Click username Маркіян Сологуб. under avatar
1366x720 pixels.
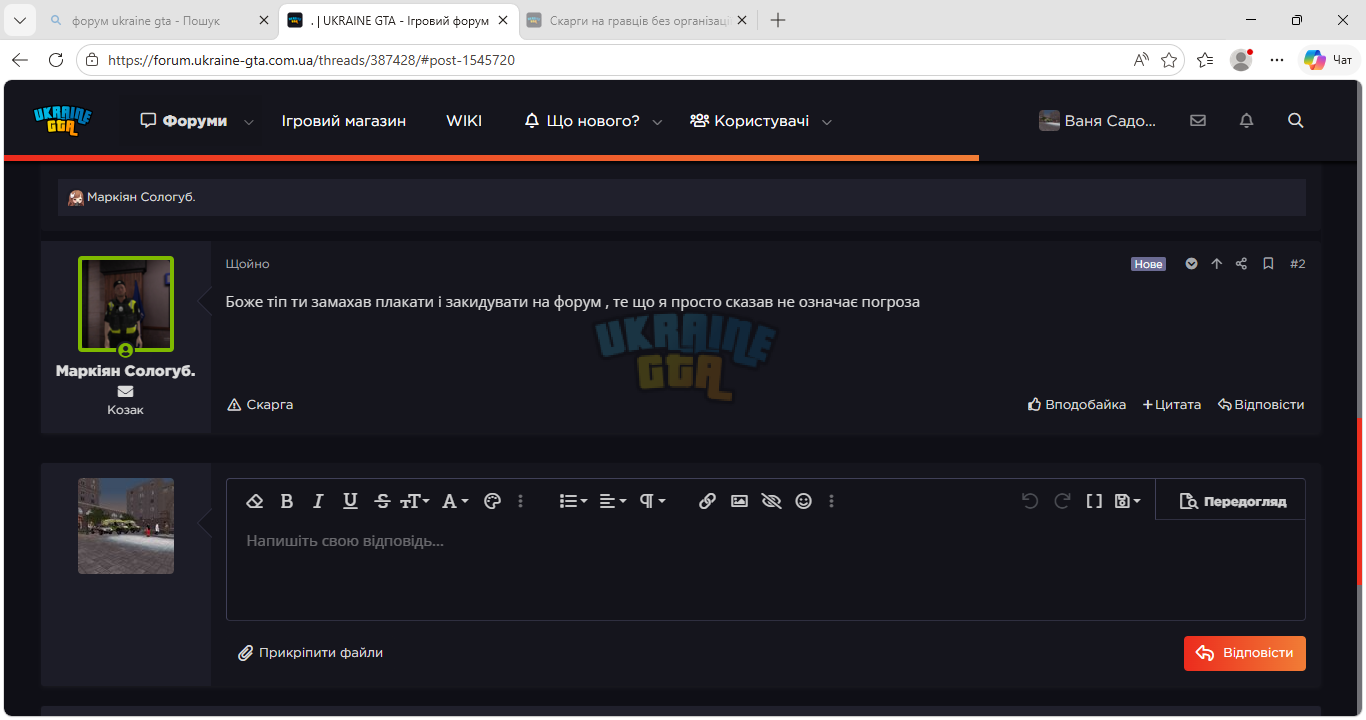[x=126, y=371]
